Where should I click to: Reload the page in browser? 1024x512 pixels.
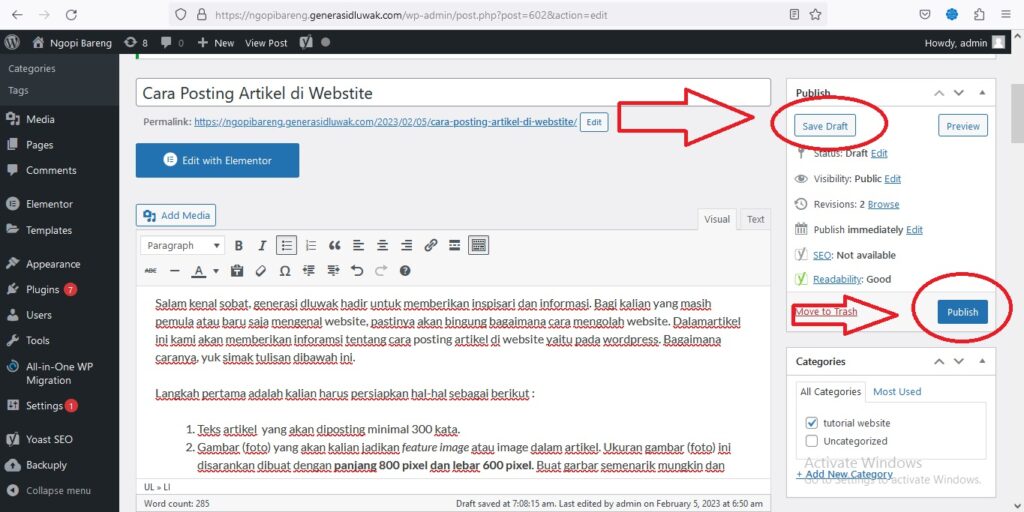point(72,14)
